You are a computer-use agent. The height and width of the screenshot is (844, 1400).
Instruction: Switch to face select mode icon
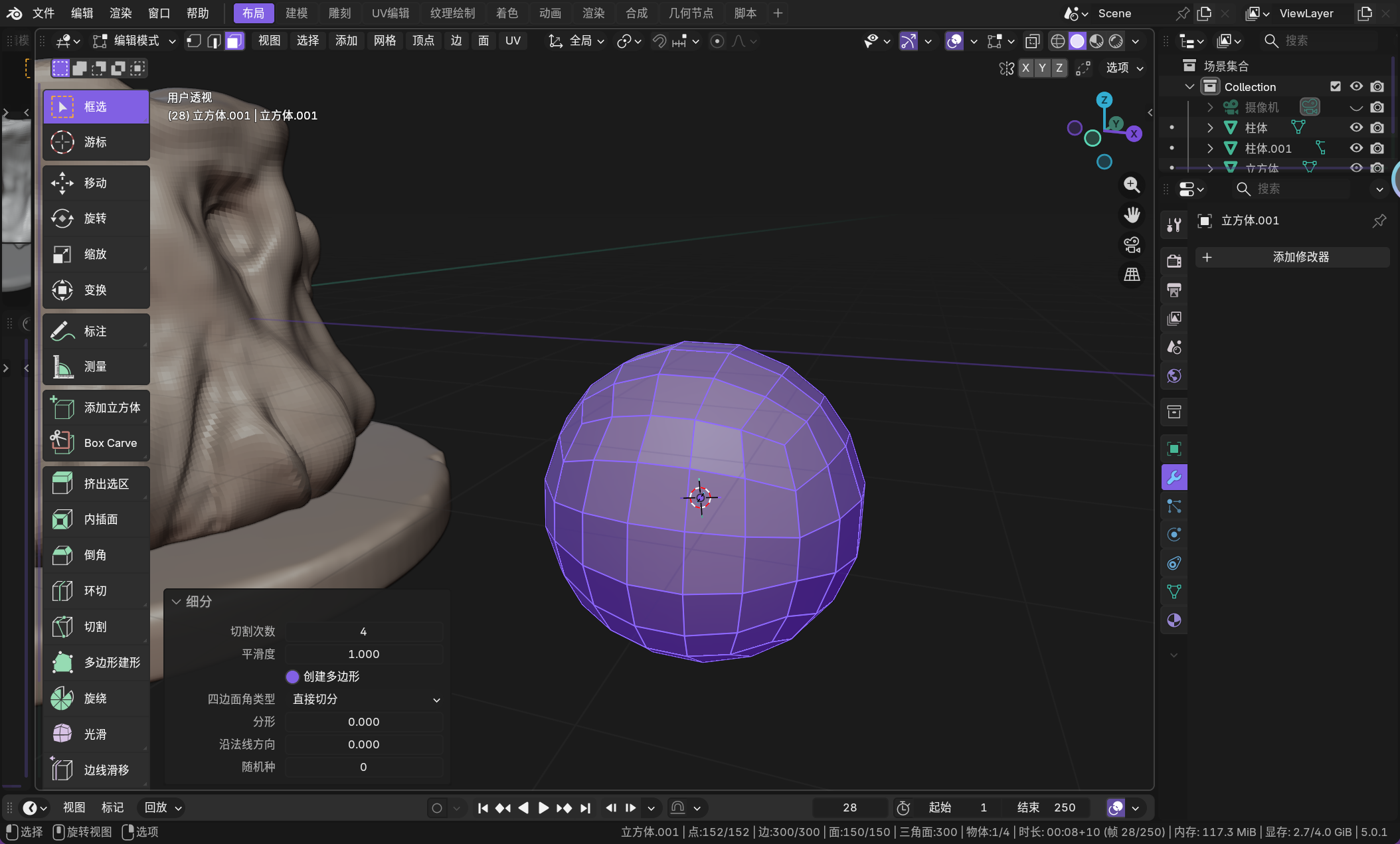pyautogui.click(x=234, y=41)
